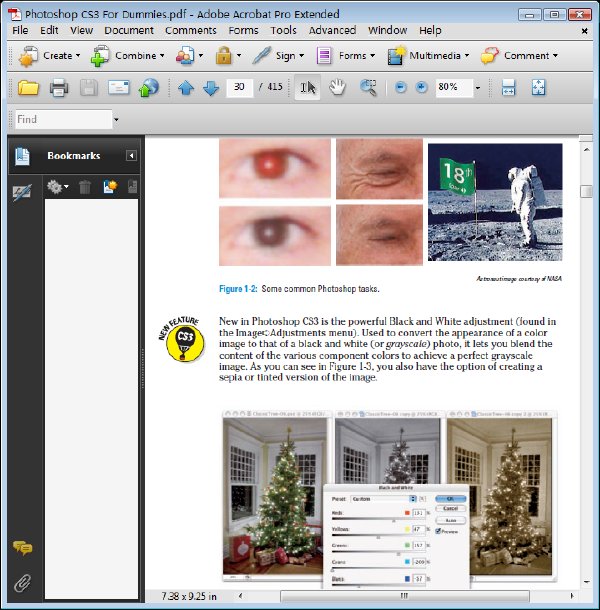Open the Comments menu
The width and height of the screenshot is (600, 610).
tap(191, 30)
